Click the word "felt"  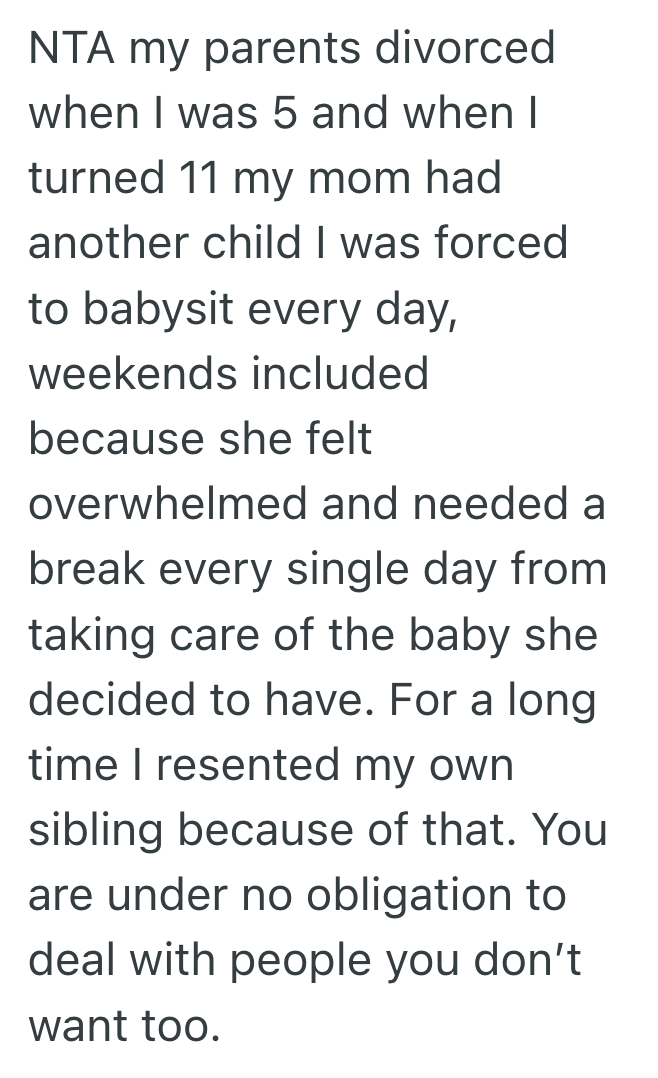click(x=337, y=439)
